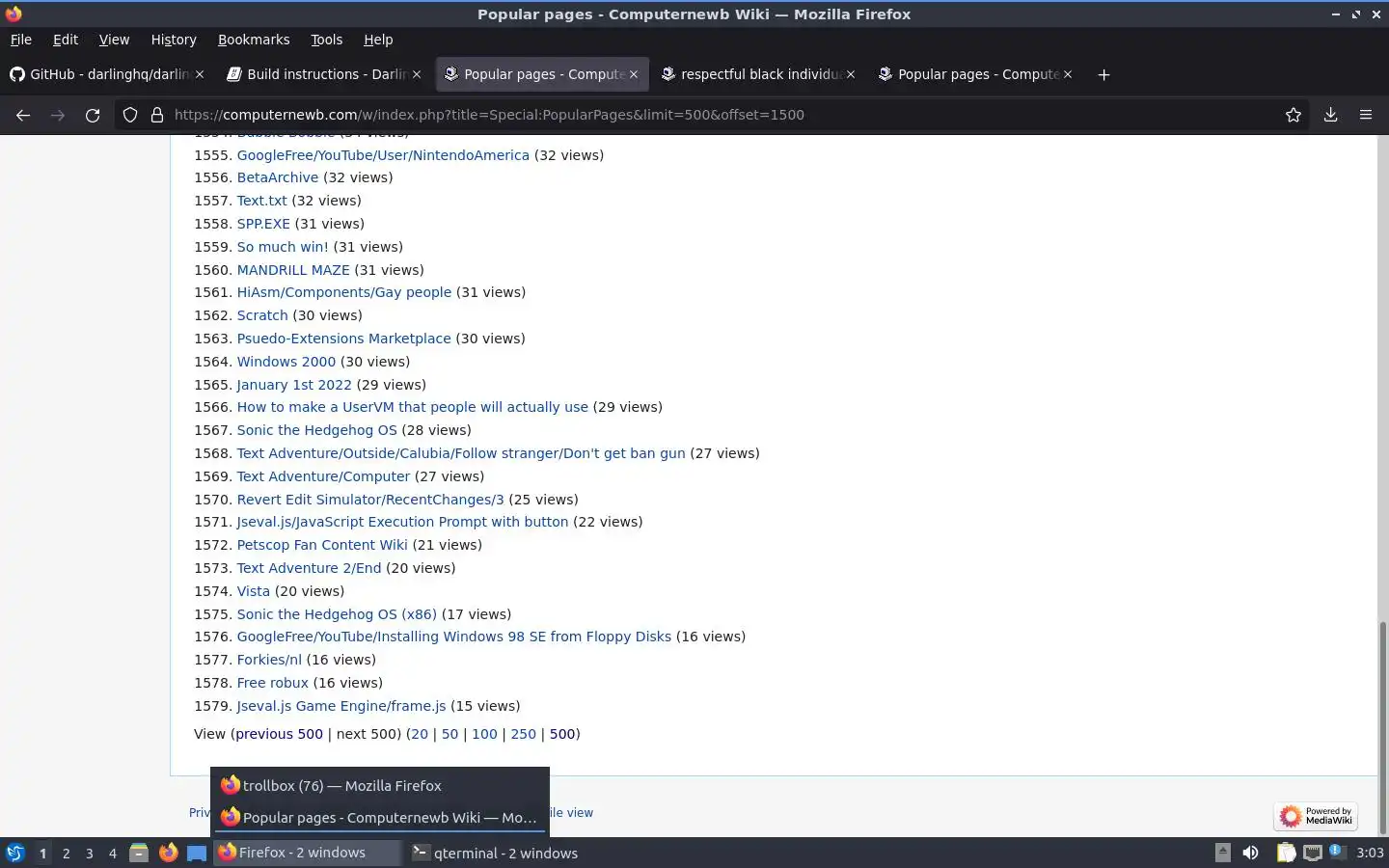Open the View menu
The image size is (1389, 868).
(x=114, y=40)
